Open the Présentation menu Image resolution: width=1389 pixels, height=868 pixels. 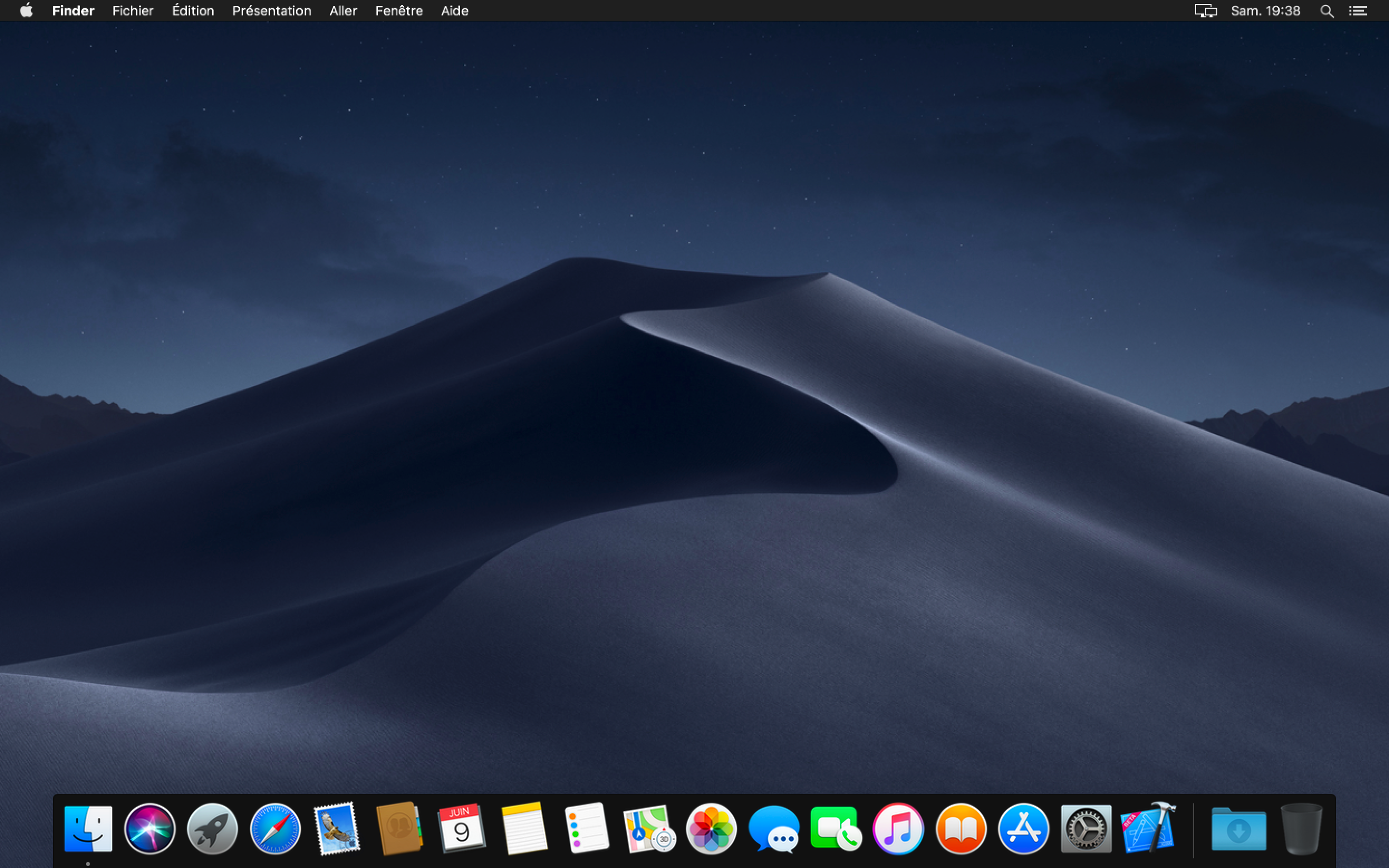click(x=272, y=11)
